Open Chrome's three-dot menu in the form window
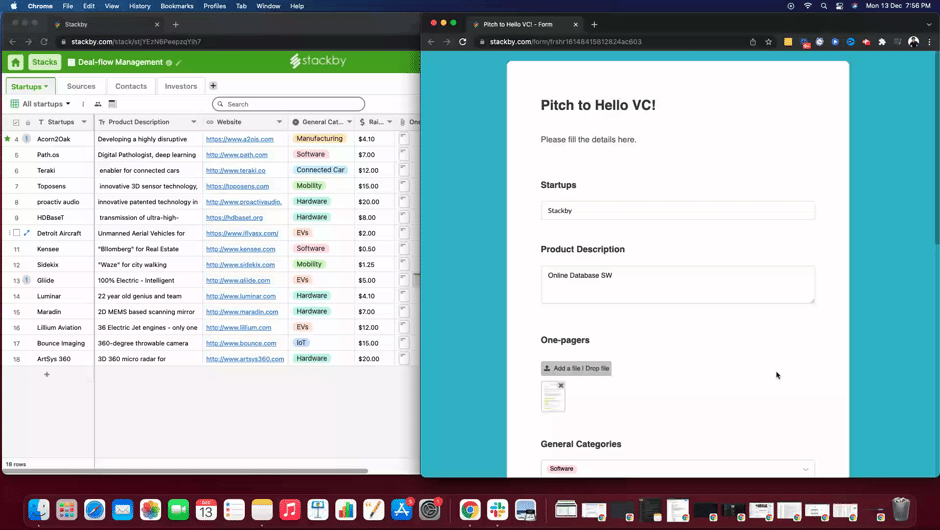The height and width of the screenshot is (530, 940). [x=929, y=42]
